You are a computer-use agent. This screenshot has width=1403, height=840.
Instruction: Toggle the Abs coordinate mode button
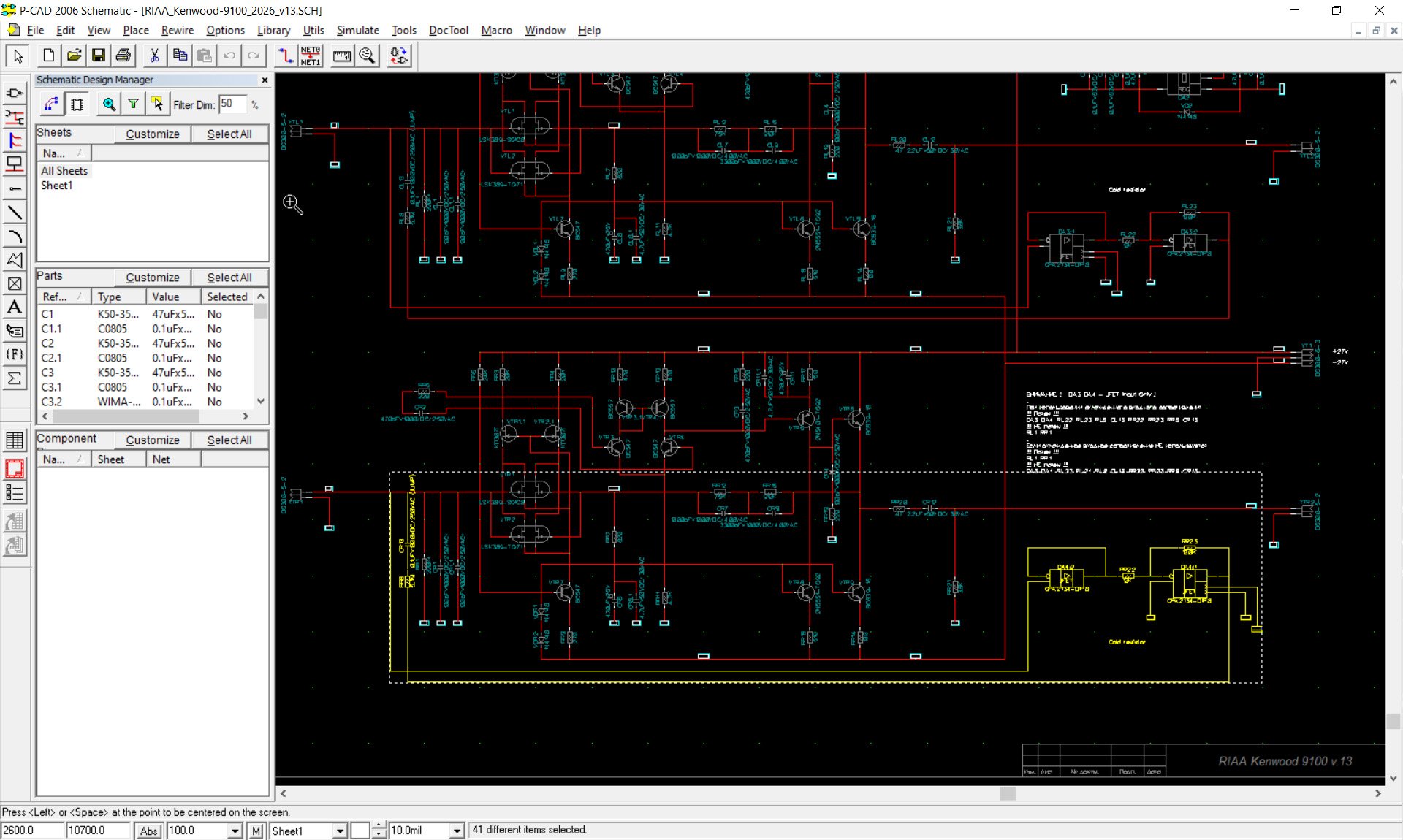click(x=148, y=831)
